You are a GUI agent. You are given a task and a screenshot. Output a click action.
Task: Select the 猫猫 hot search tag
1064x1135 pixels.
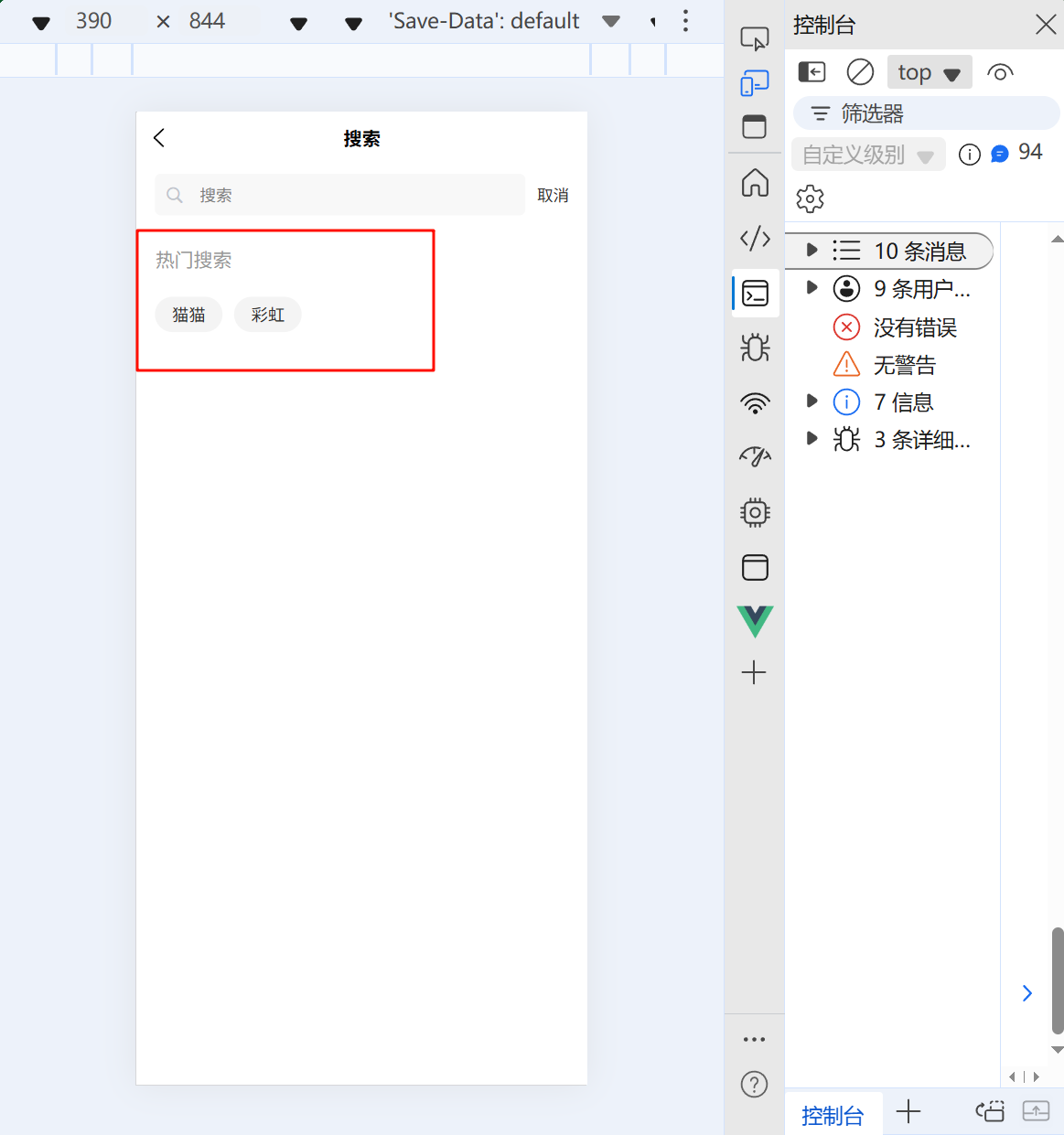click(188, 315)
